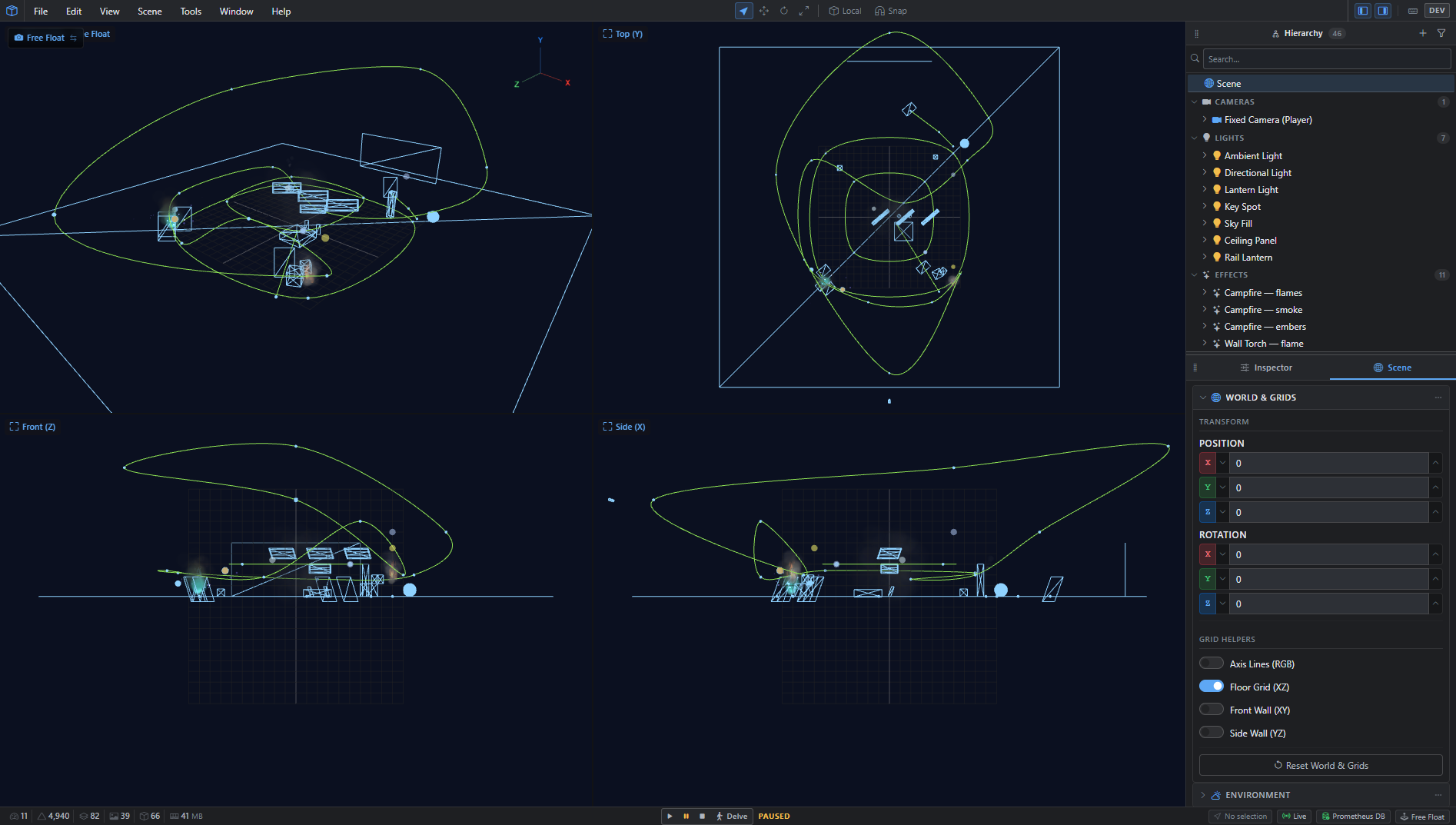The image size is (1456, 825).
Task: Expand the Fixed Camera (Player) node
Action: pos(1205,119)
